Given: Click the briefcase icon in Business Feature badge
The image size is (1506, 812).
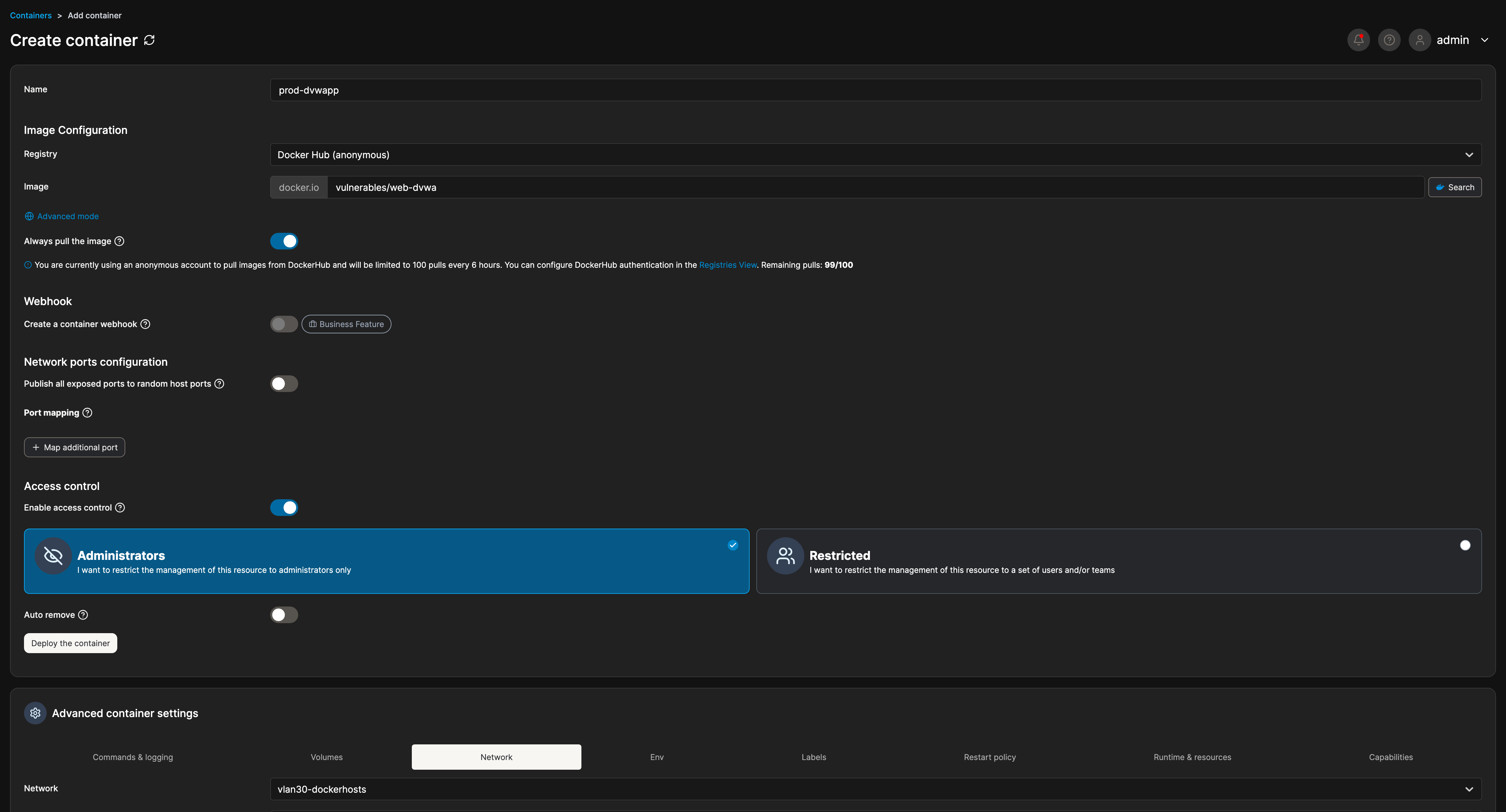Looking at the screenshot, I should [313, 324].
